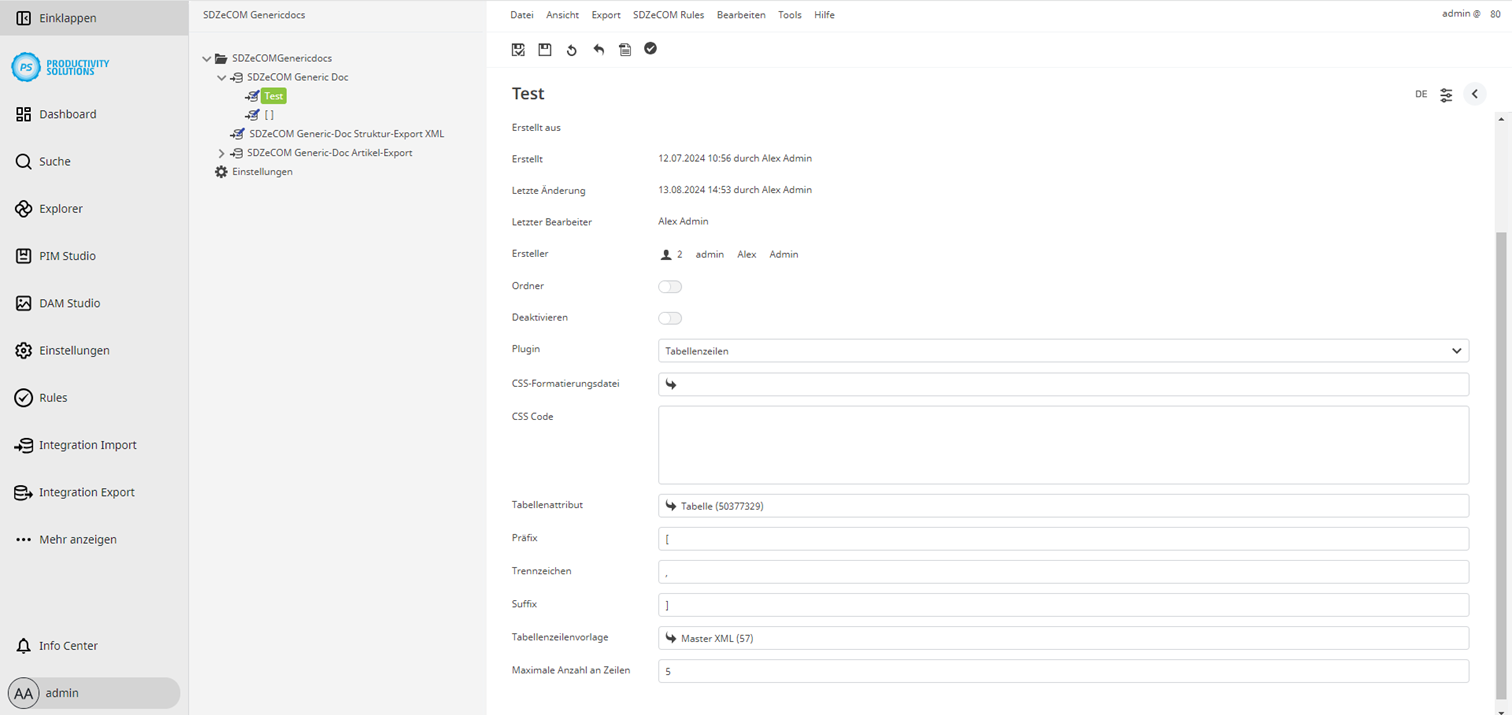The width and height of the screenshot is (1512, 715).
Task: Open the SDZeCOM Rules menu
Action: (668, 14)
